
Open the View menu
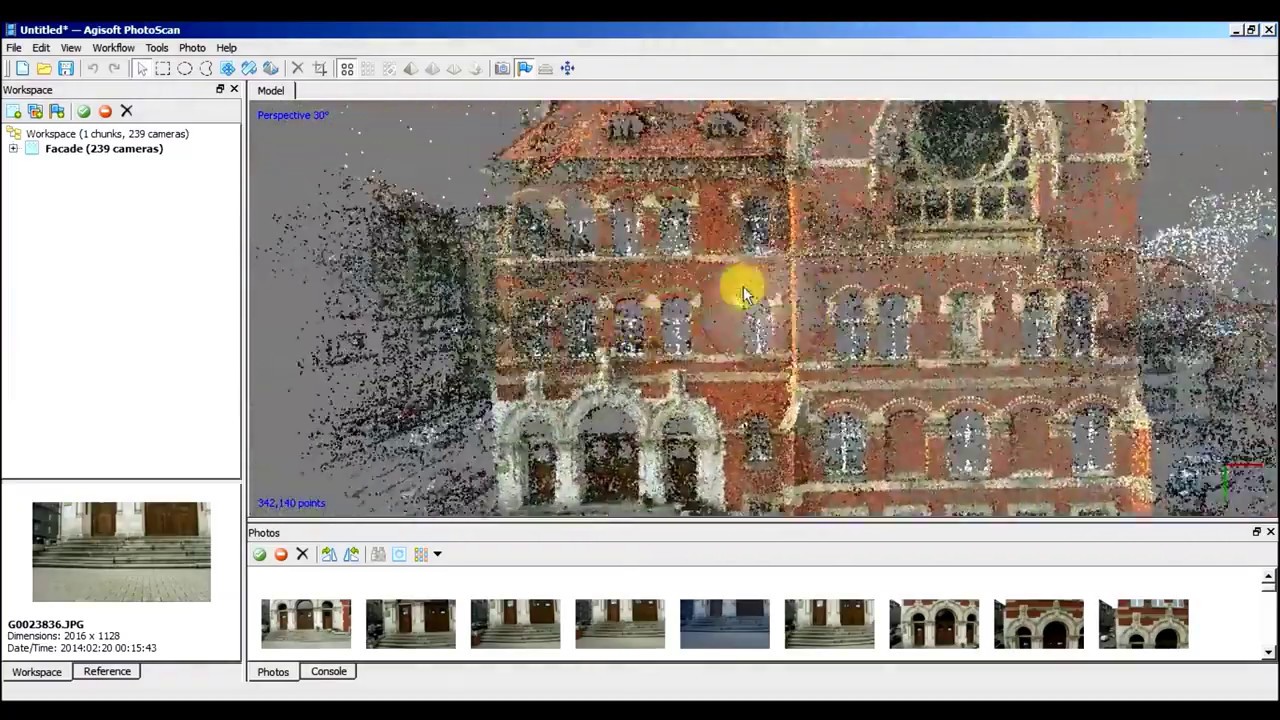pyautogui.click(x=71, y=48)
